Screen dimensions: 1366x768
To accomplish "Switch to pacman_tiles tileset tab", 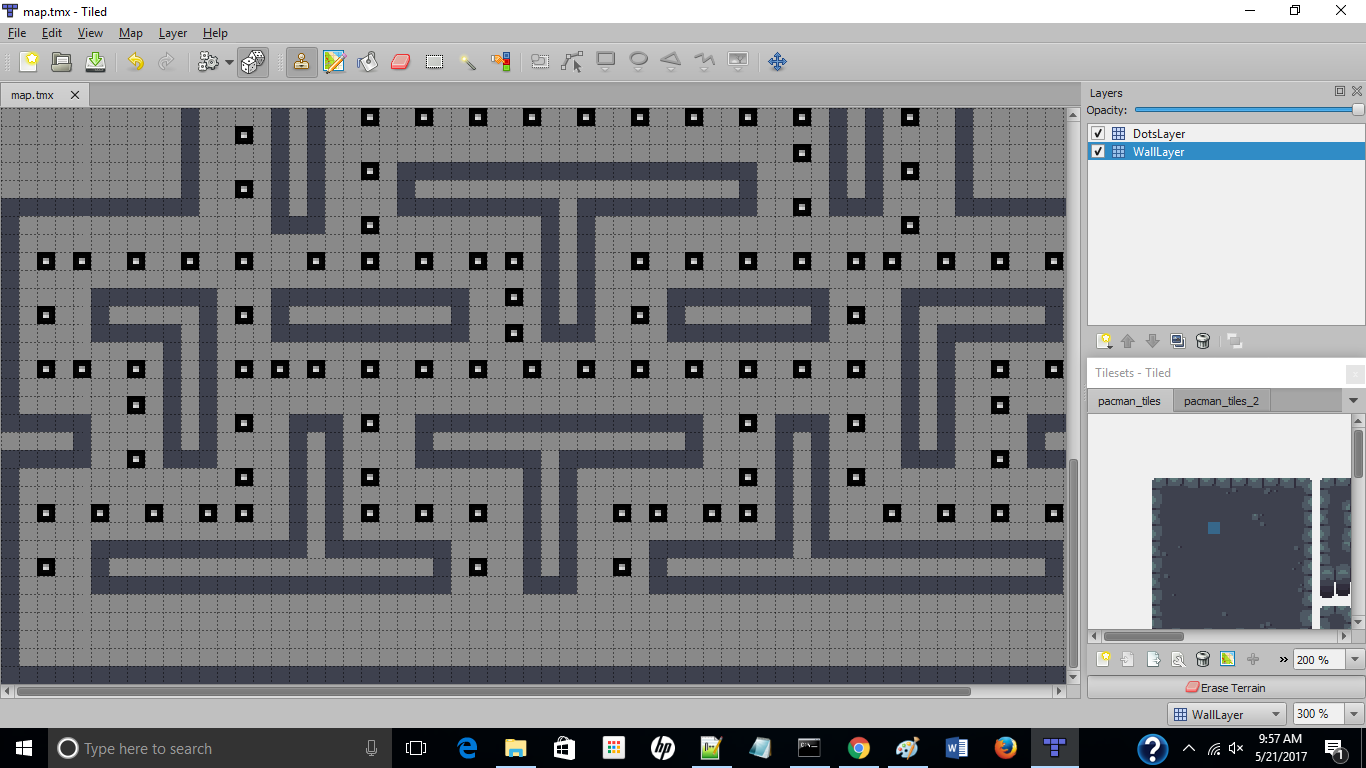I will coord(1129,401).
